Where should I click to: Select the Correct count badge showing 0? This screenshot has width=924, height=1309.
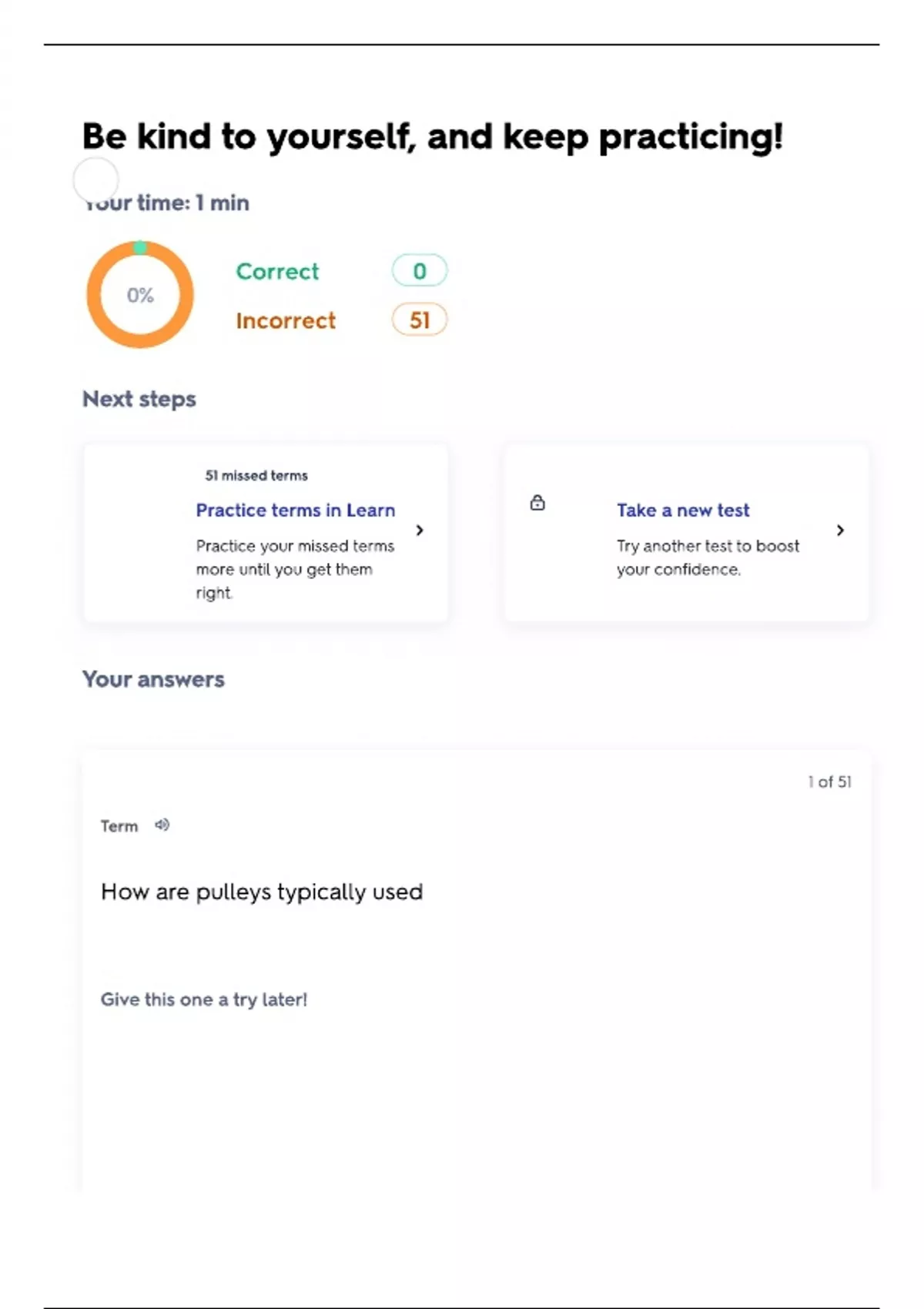click(x=419, y=271)
